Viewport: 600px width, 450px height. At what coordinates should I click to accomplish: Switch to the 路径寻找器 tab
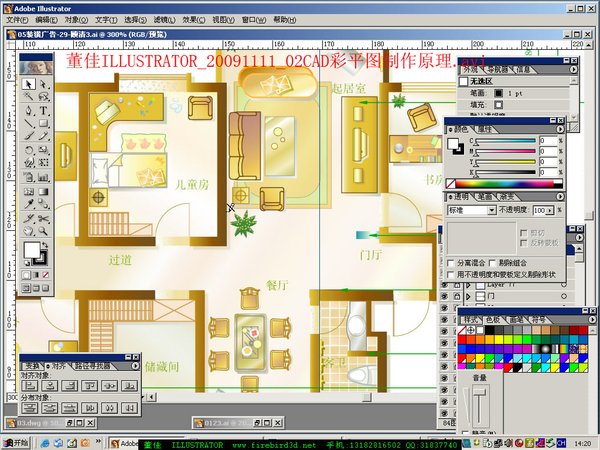(x=93, y=367)
